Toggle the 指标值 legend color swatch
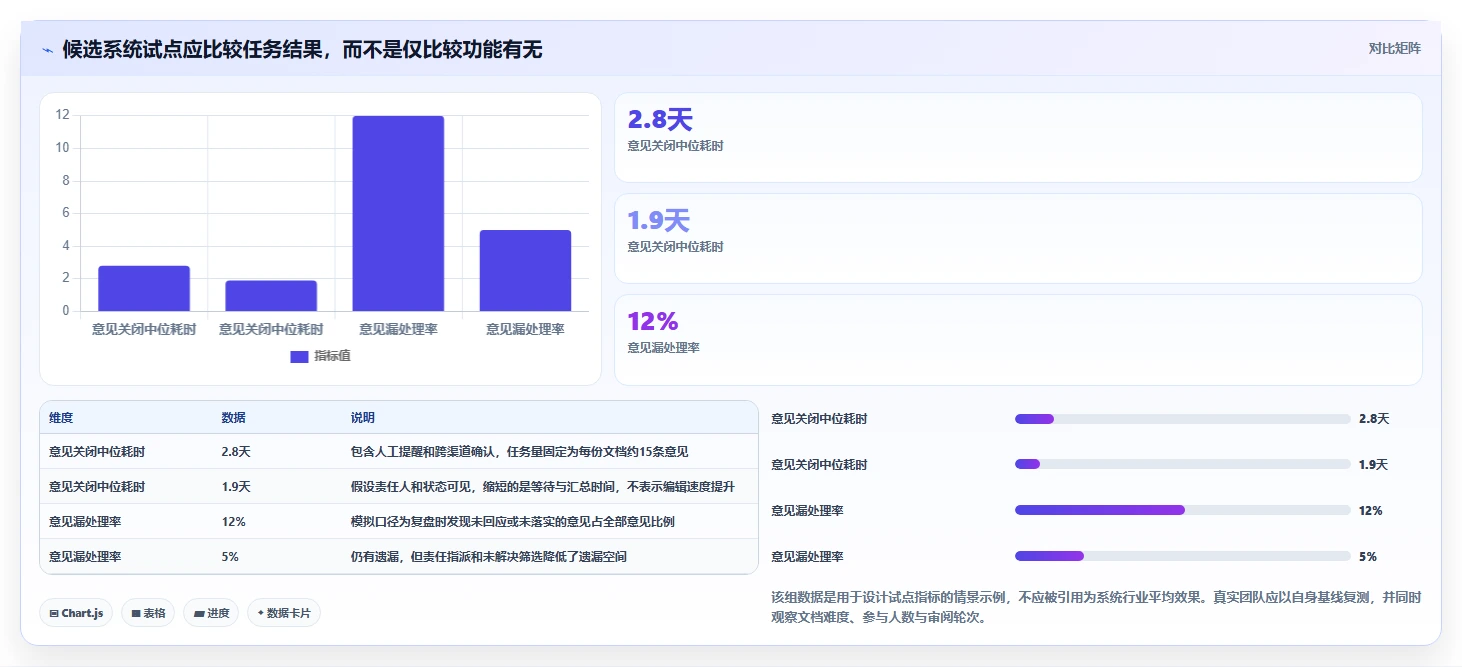The width and height of the screenshot is (1462, 667). pyautogui.click(x=299, y=356)
